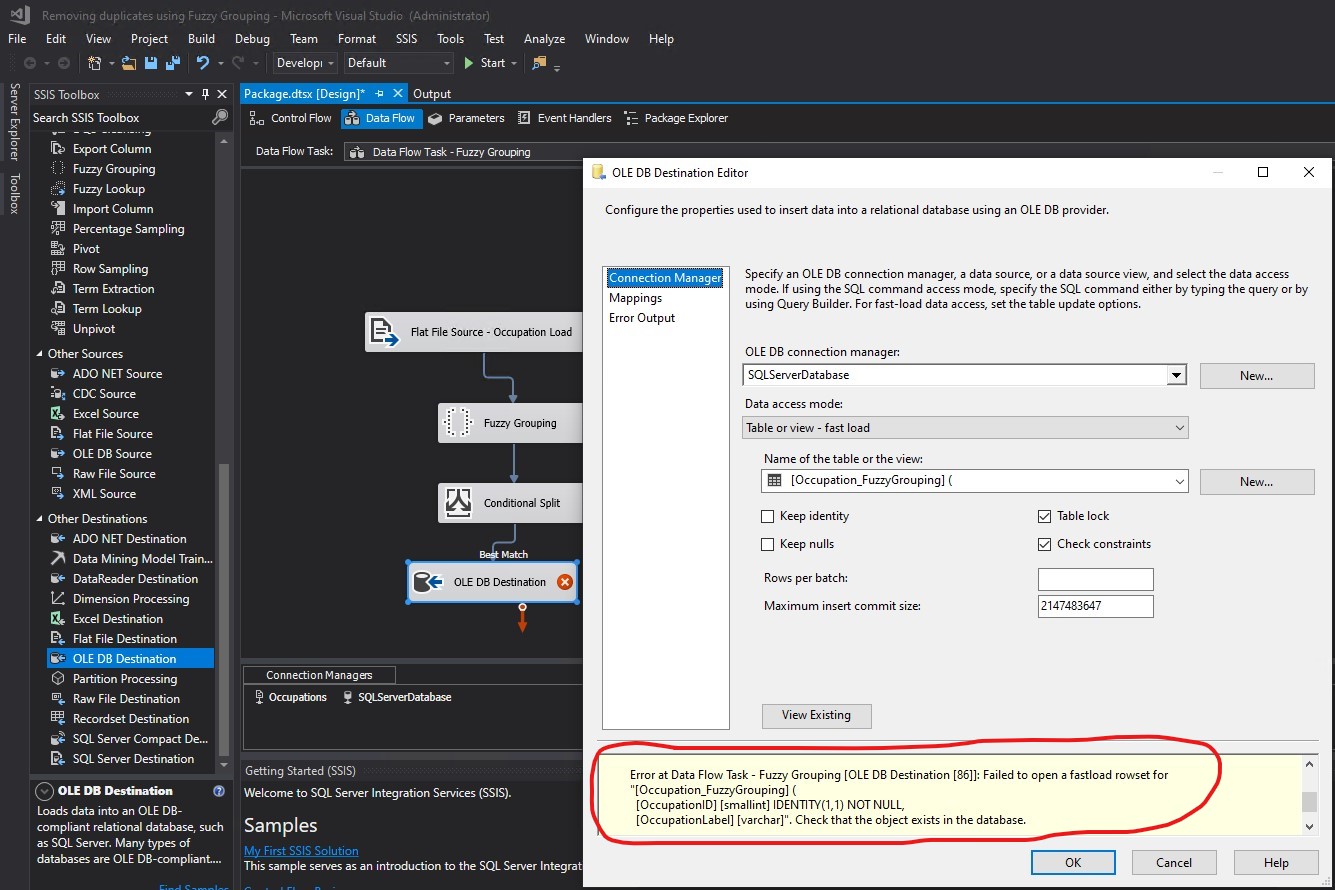Click the XML Source icon in toolbox
1335x890 pixels.
[57, 494]
